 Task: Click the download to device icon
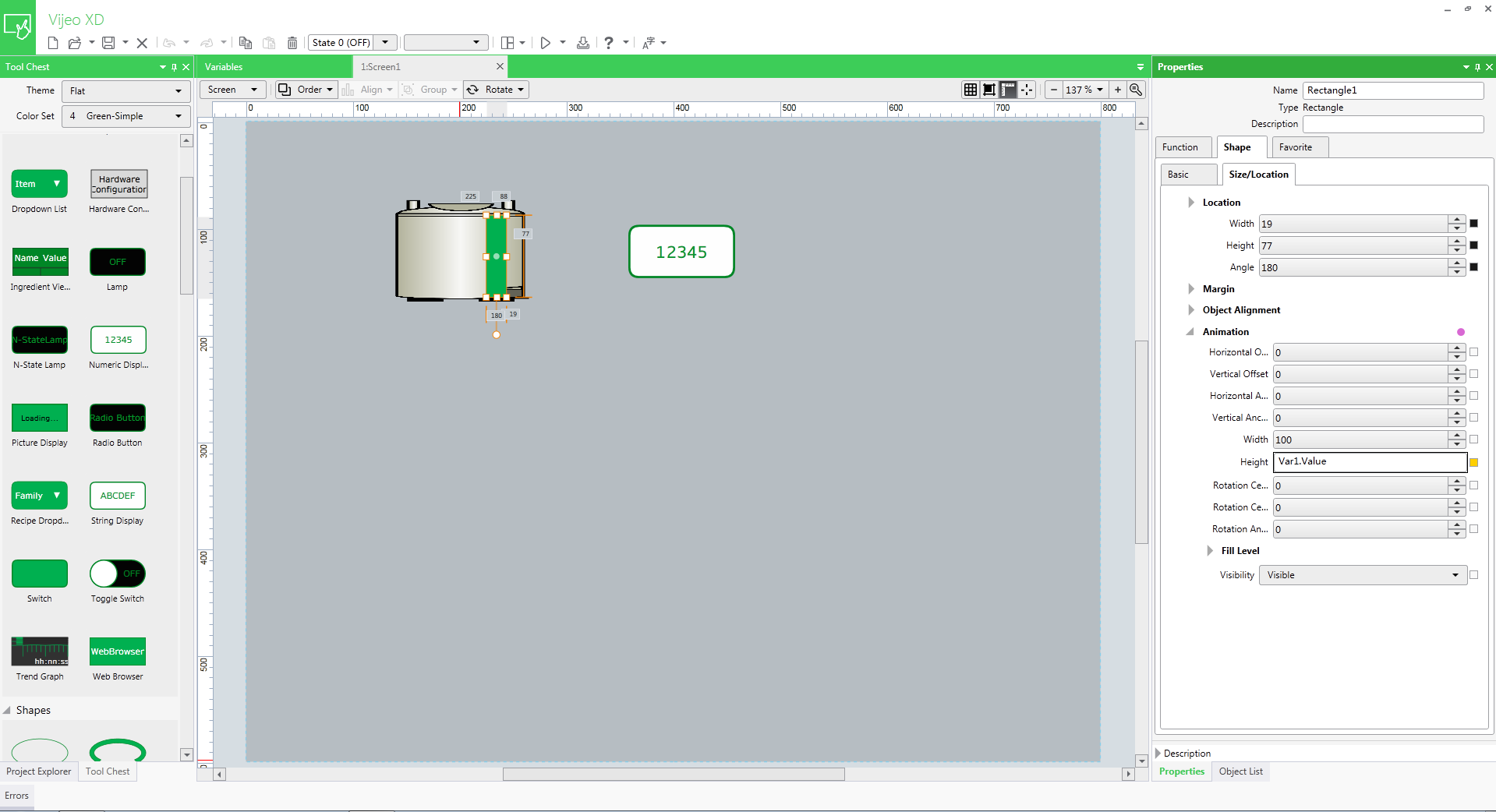583,43
